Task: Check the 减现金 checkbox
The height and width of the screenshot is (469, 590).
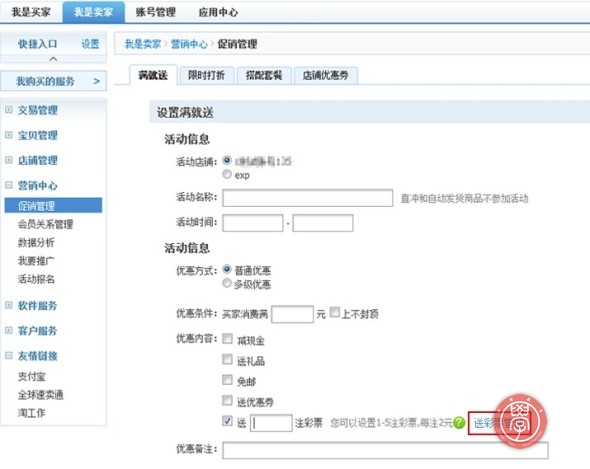Action: tap(227, 338)
